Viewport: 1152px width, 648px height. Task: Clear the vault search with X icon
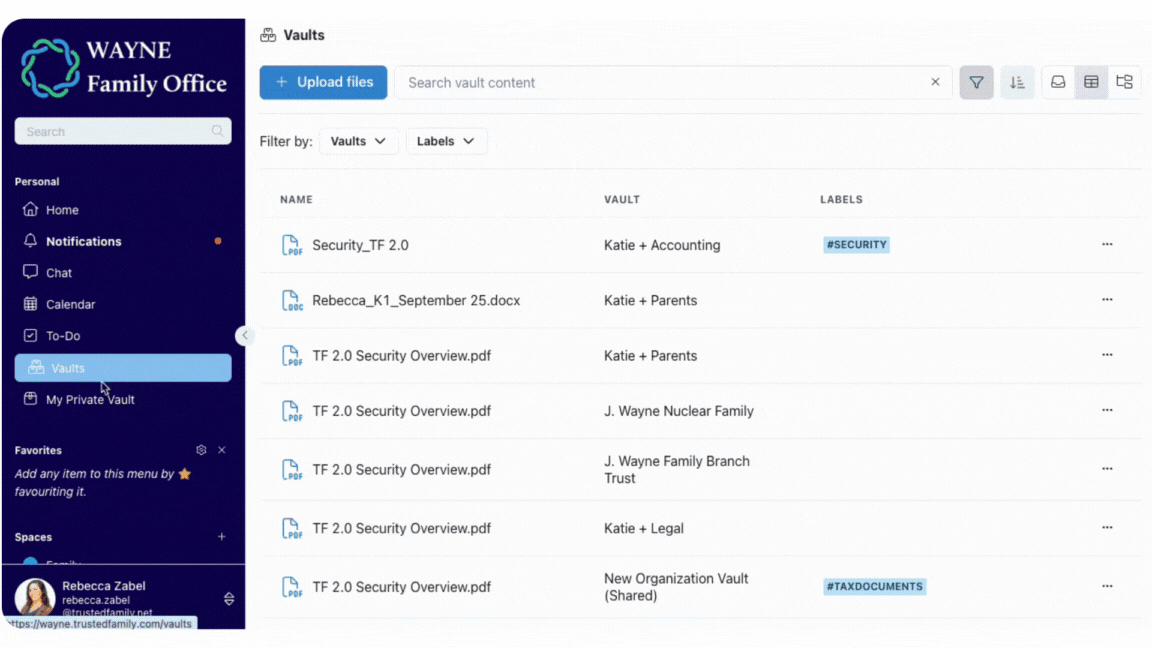935,83
